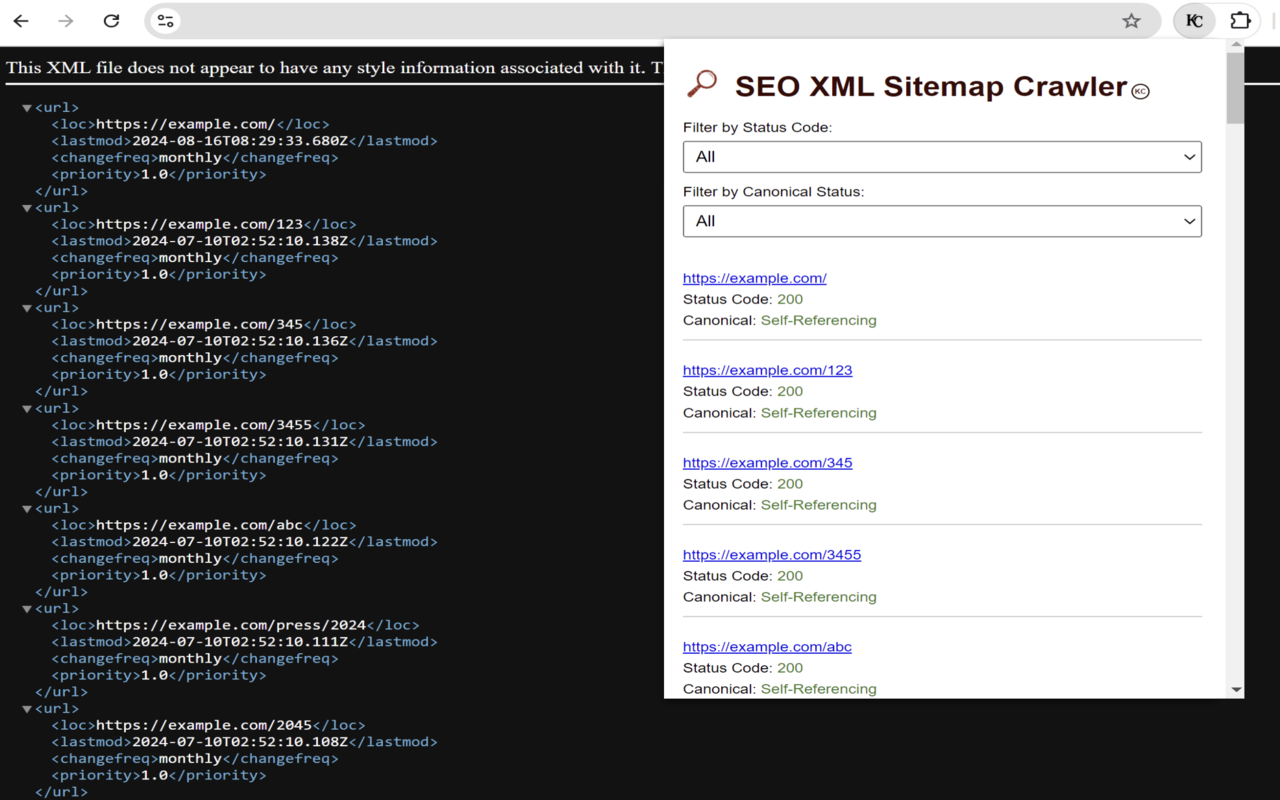Visit the https://example.com/345 link
The width and height of the screenshot is (1280, 800).
[767, 462]
